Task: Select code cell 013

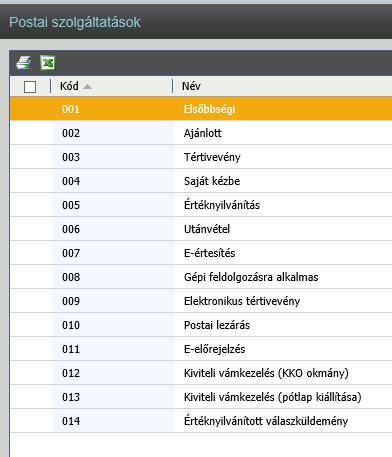Action: 71,397
